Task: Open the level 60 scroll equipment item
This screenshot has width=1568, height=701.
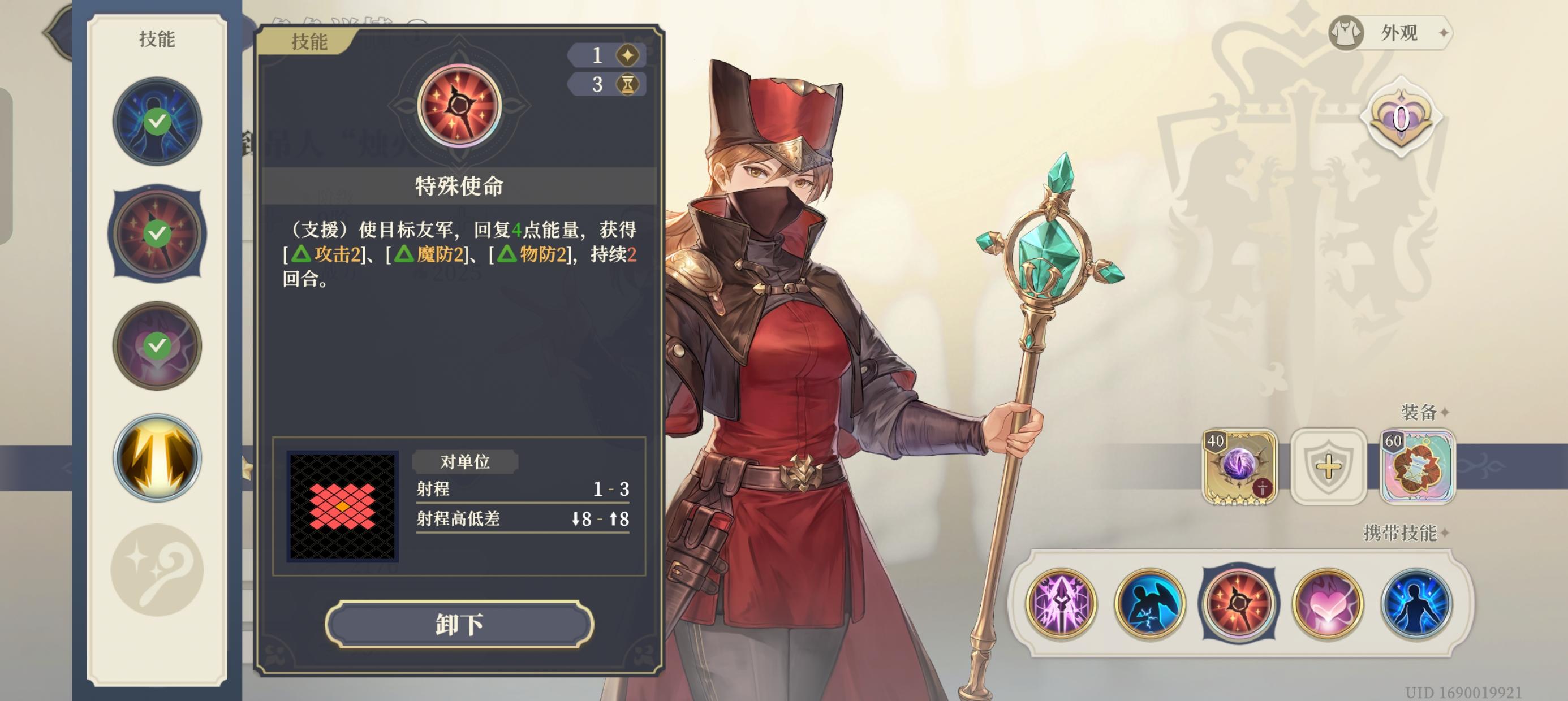Action: pos(1417,467)
